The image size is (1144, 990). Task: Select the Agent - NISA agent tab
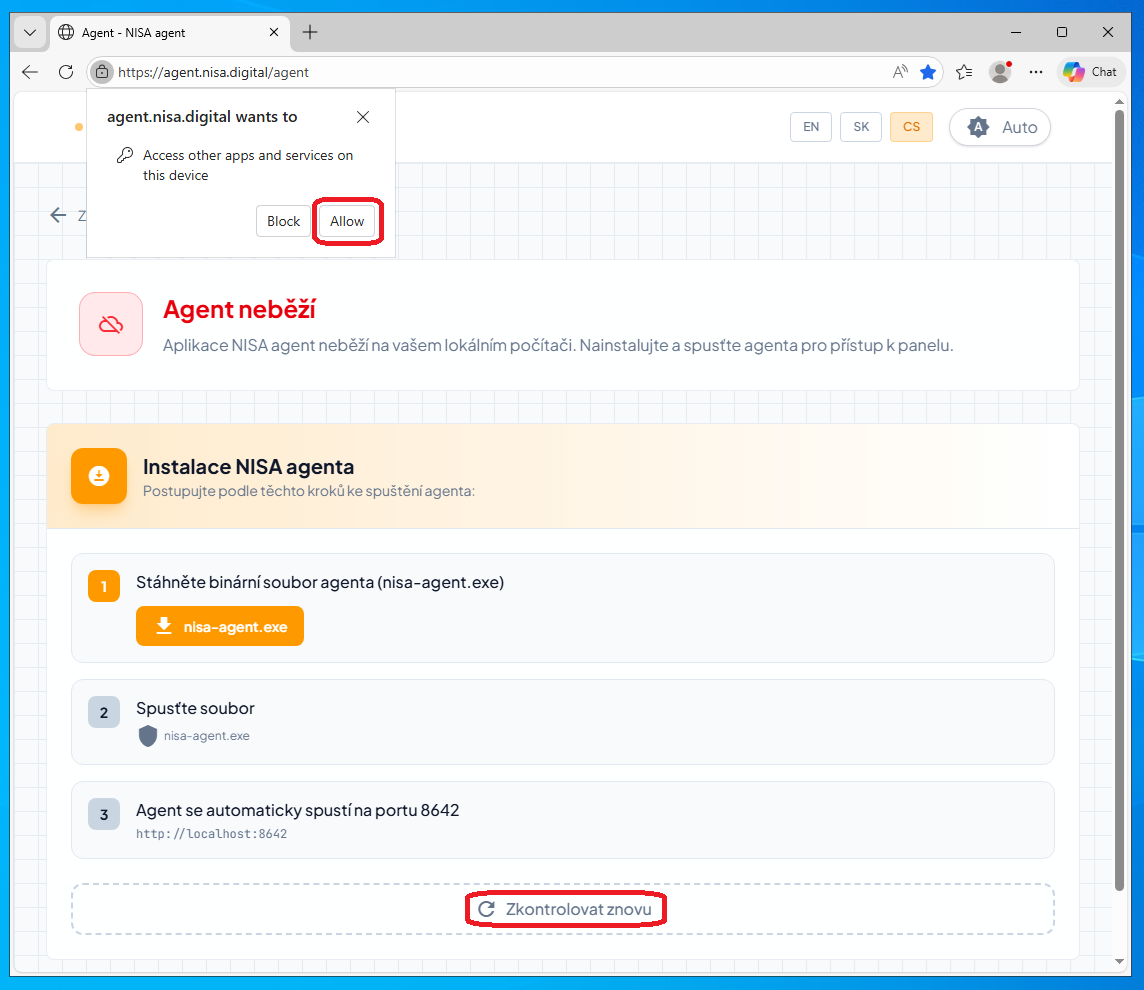tap(160, 32)
